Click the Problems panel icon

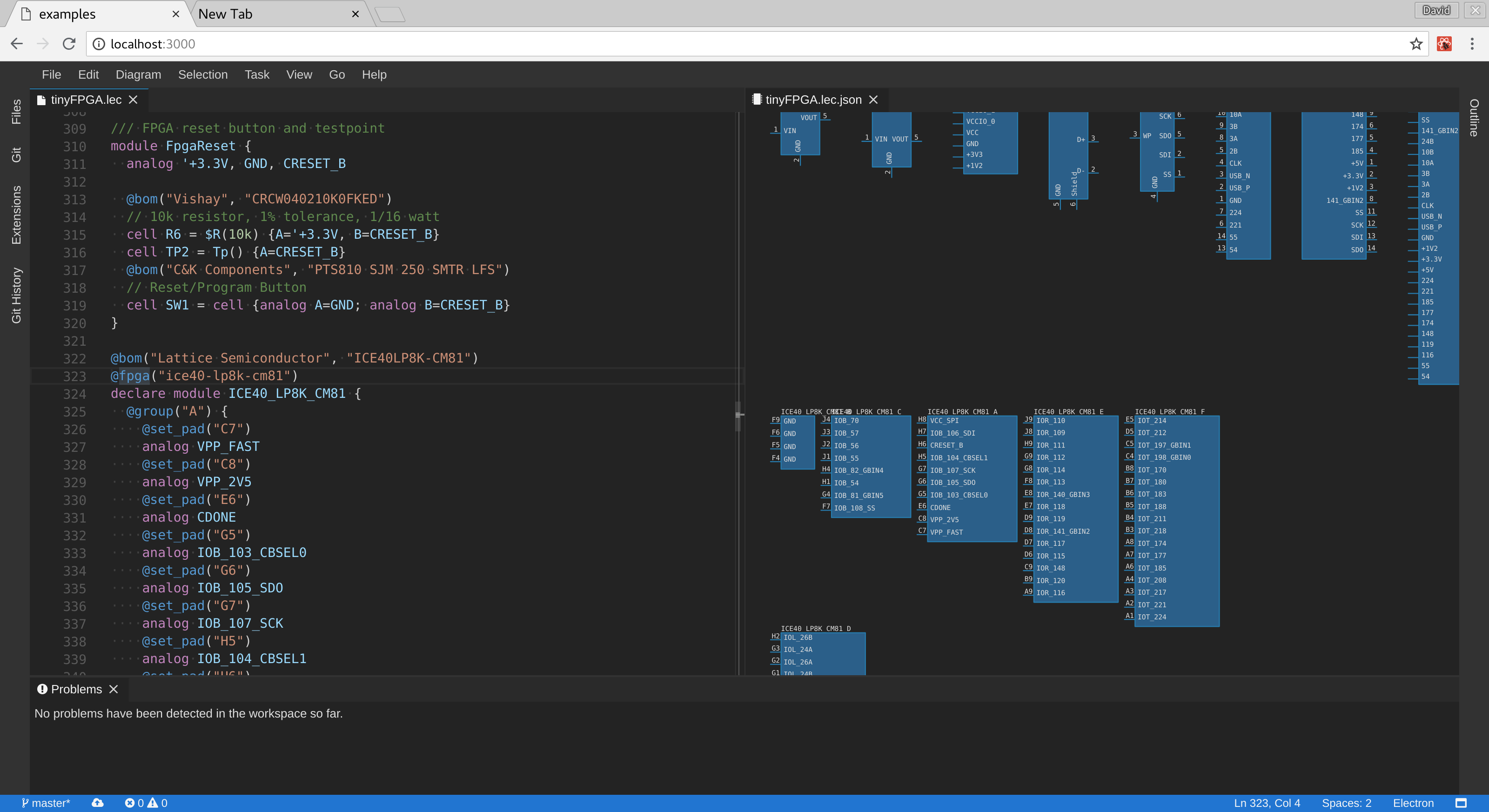(x=43, y=689)
